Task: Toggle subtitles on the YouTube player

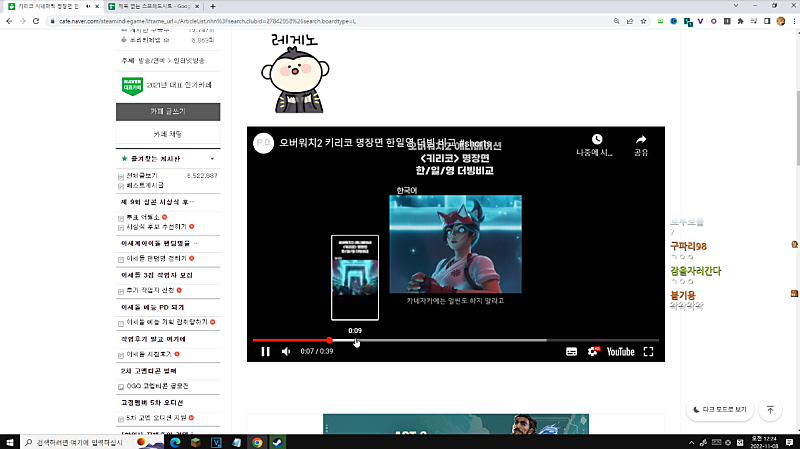Action: click(x=571, y=352)
